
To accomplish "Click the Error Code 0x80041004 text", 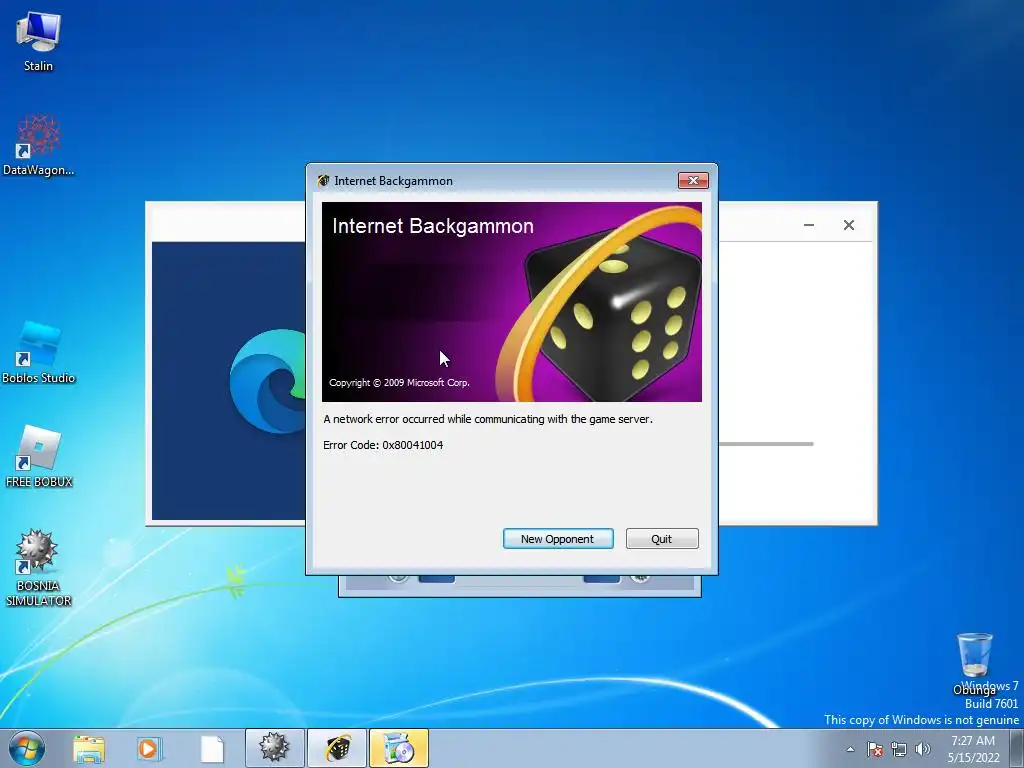I will coord(383,445).
